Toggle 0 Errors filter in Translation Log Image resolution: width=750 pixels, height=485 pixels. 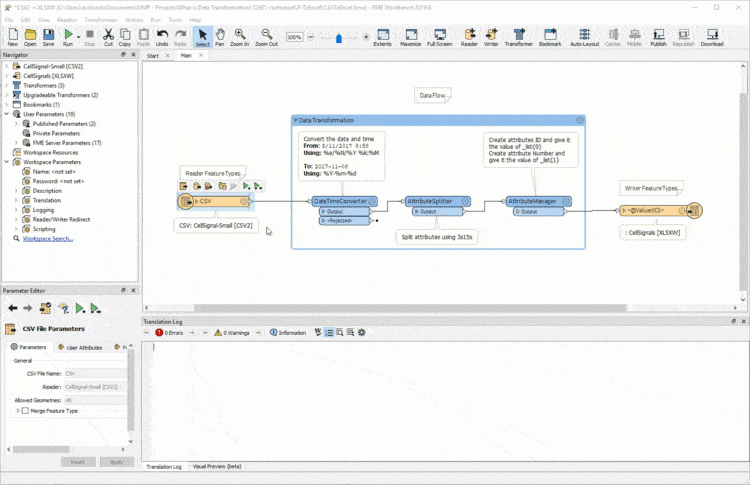(169, 332)
